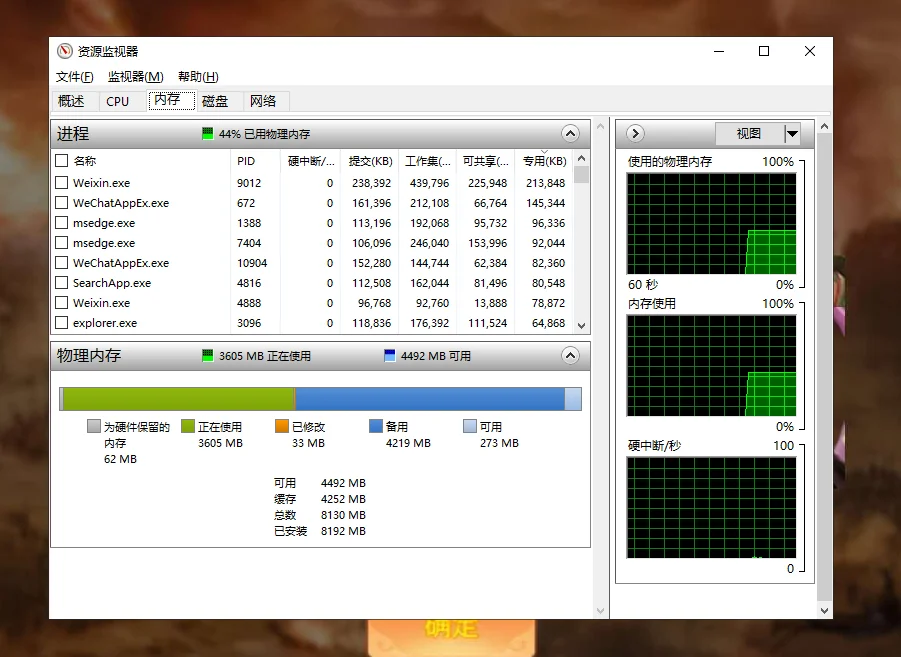Click the green 正在使用 indicator in 物理内存 header
This screenshot has height=657, width=901.
[207, 356]
